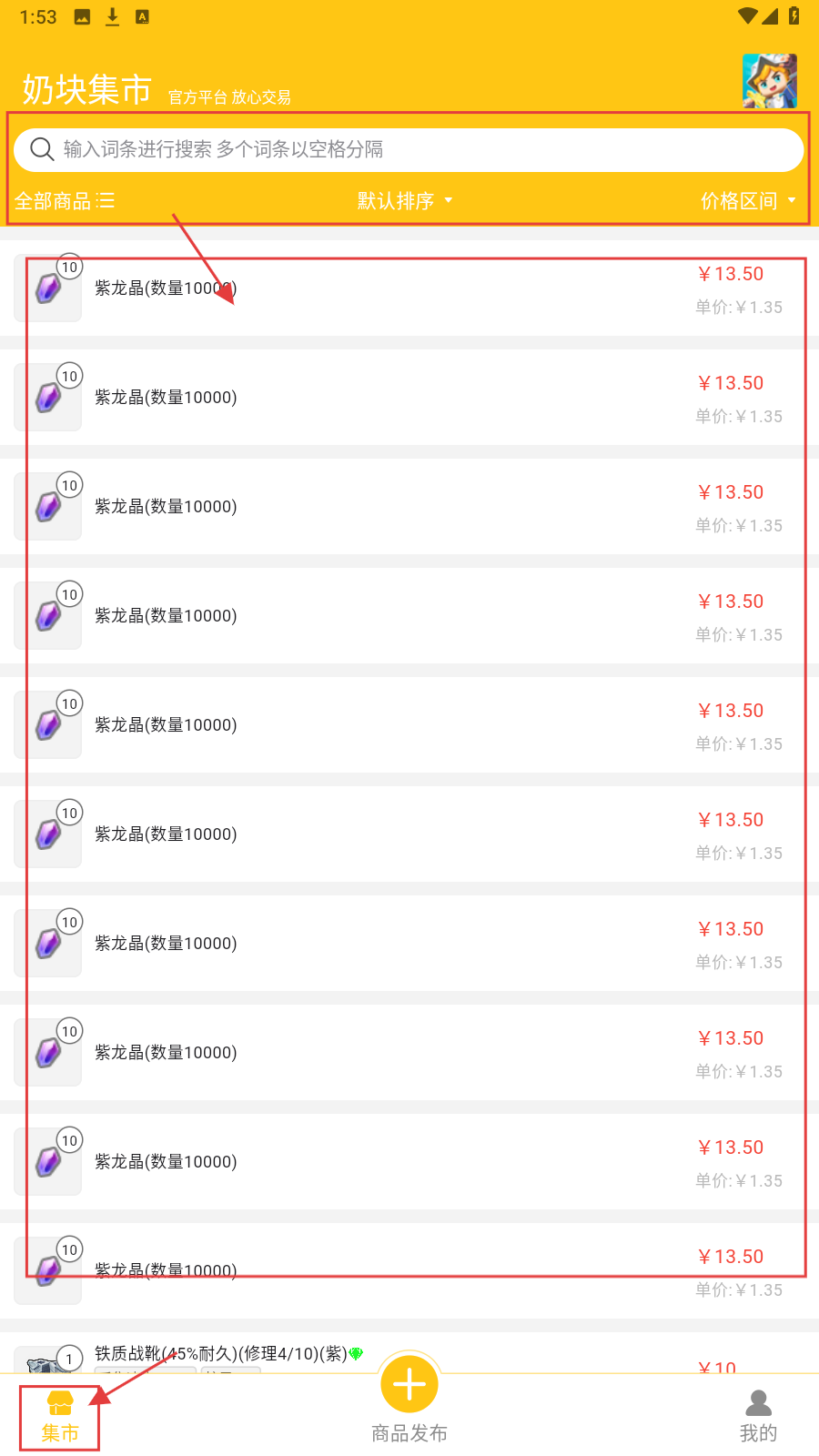Tap the Wi-Fi signal icon
The width and height of the screenshot is (819, 1456).
(747, 16)
